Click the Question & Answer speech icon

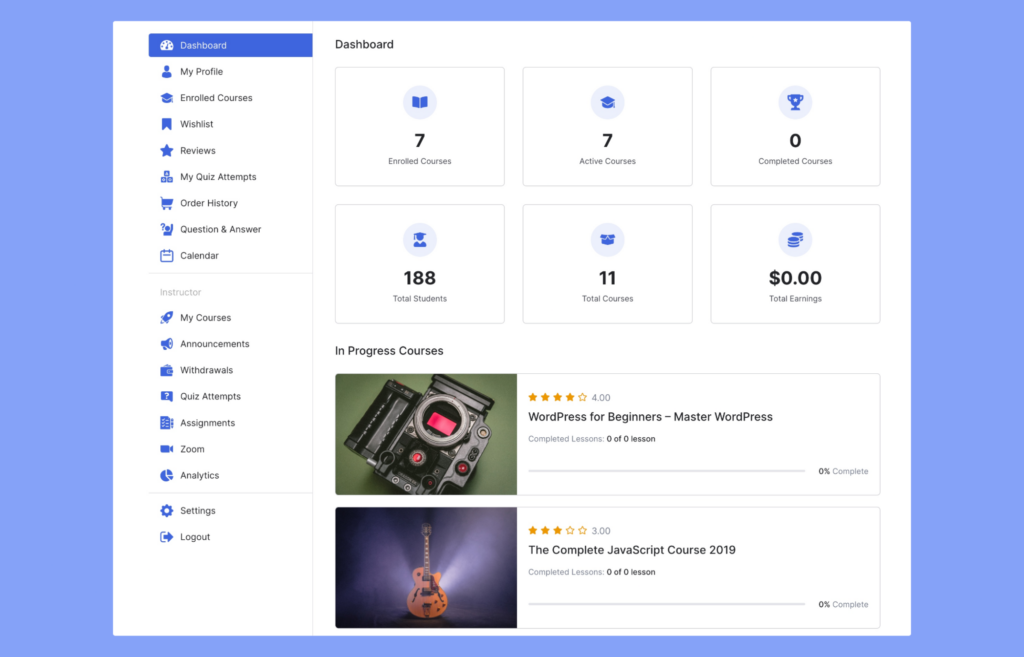click(164, 229)
